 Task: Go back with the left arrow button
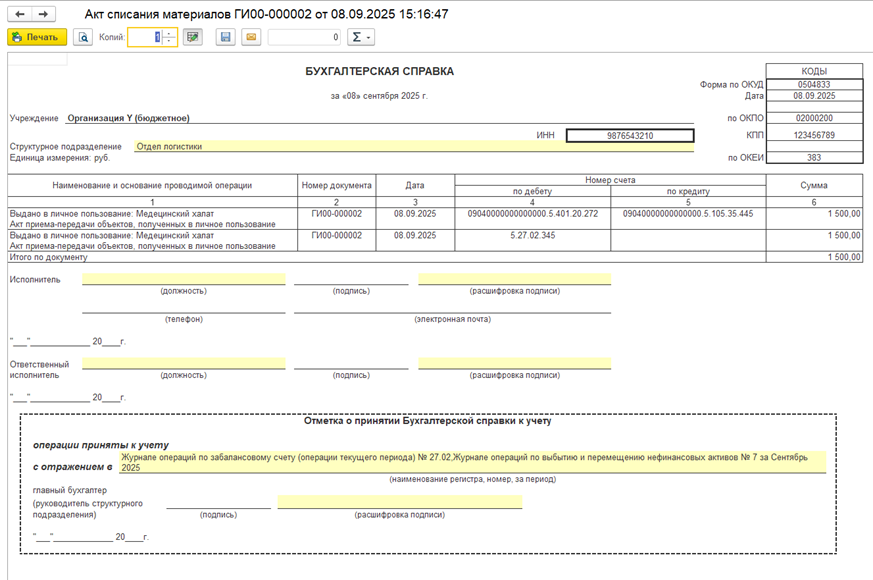[x=19, y=14]
